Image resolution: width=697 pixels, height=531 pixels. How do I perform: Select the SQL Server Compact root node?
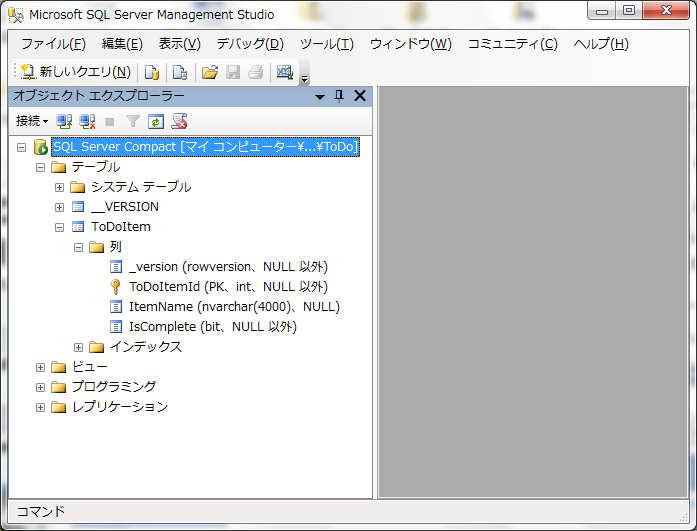pyautogui.click(x=205, y=147)
